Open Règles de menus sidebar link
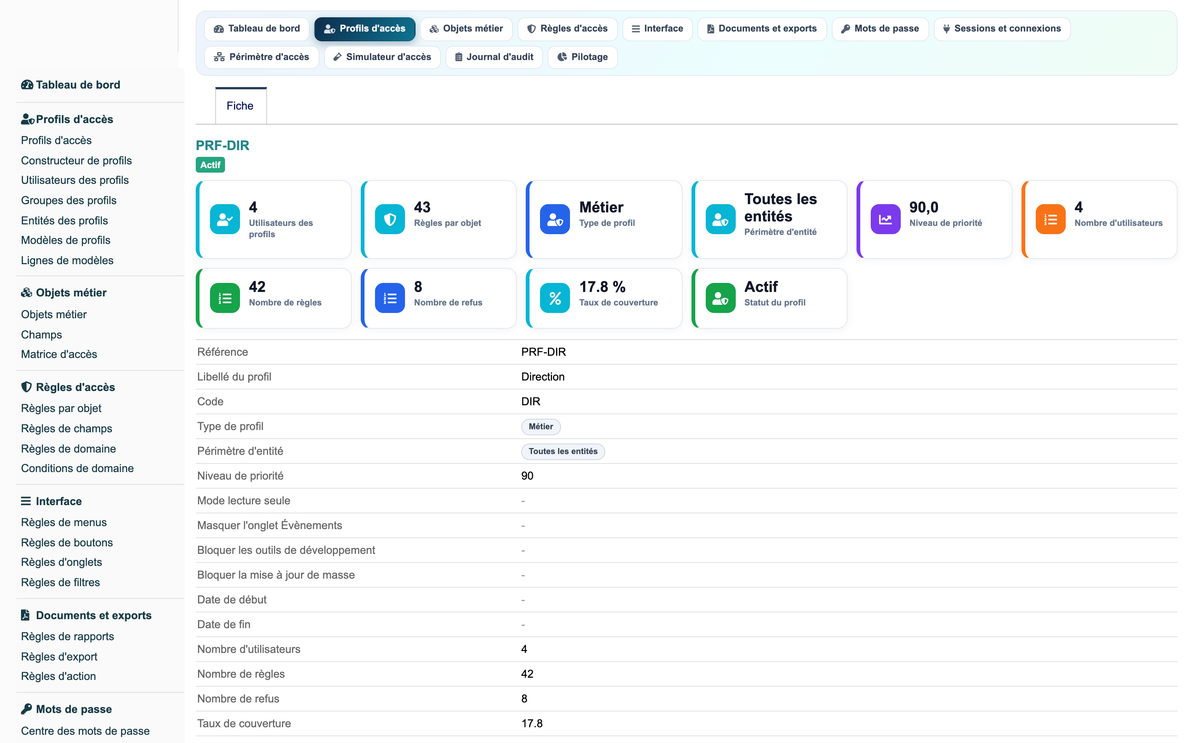1200x743 pixels. 64,523
